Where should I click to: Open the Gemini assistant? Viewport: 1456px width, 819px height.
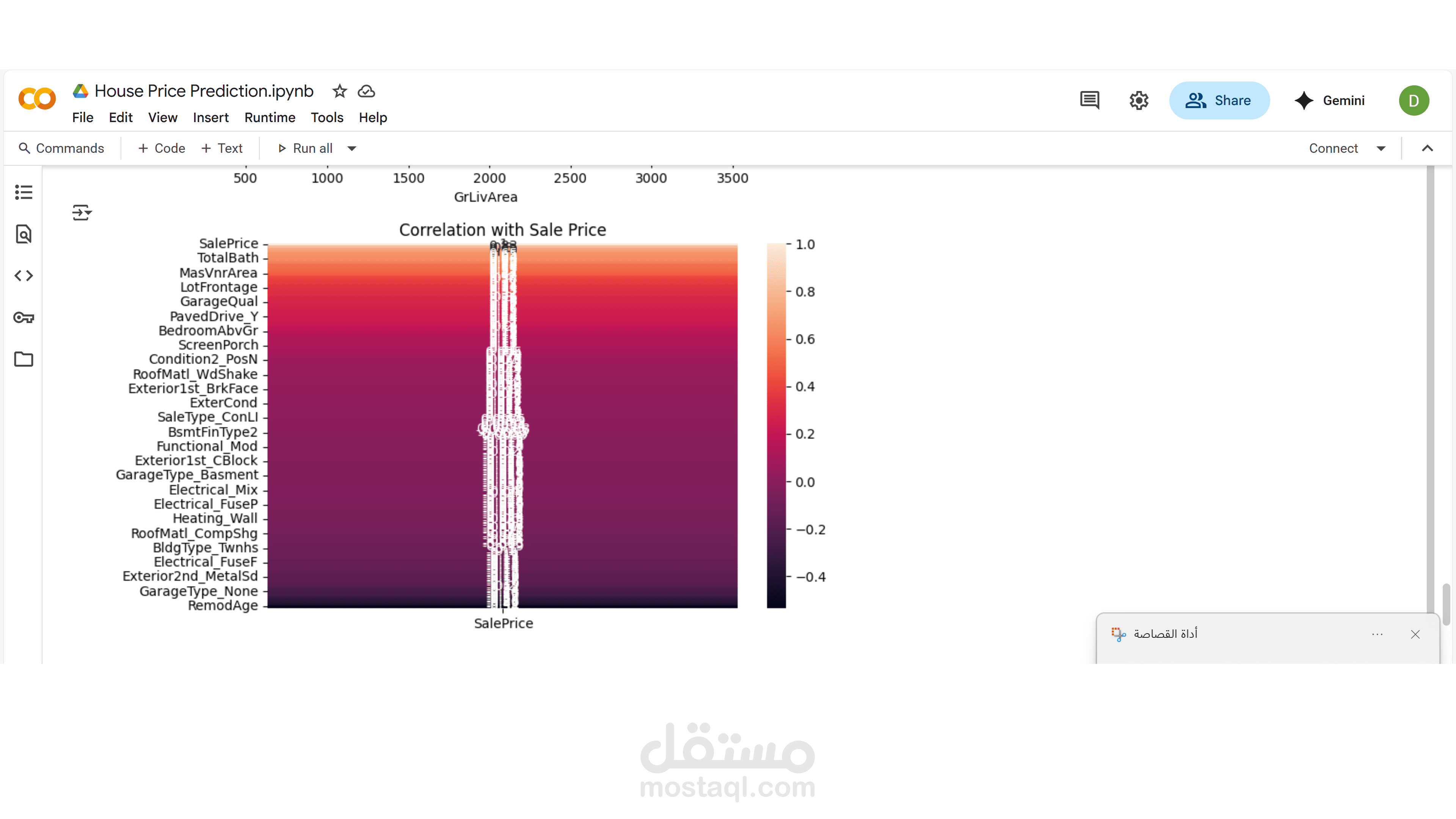coord(1329,100)
